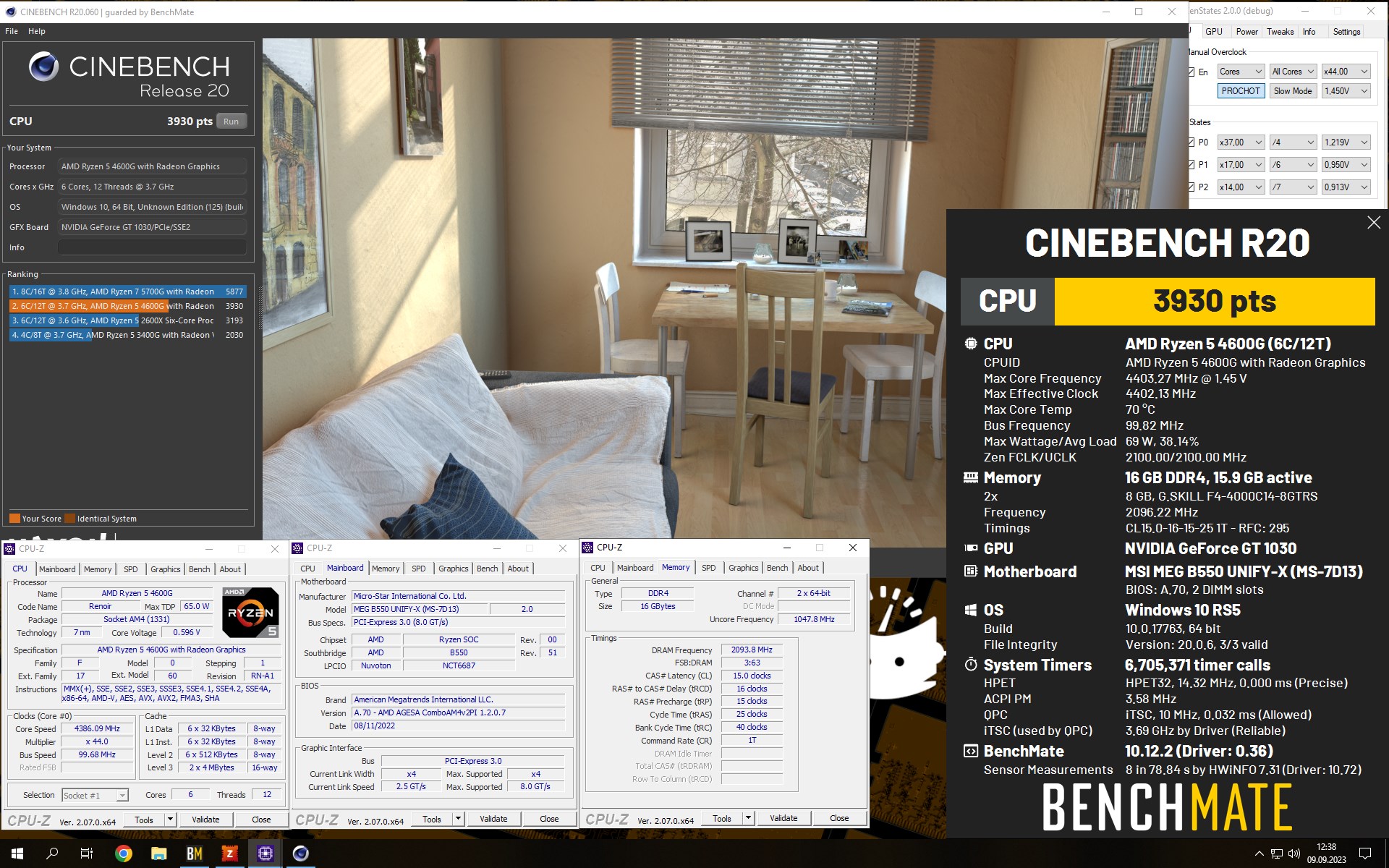The image size is (1389, 868).
Task: Click BenchMate System Timers clock icon
Action: click(971, 664)
